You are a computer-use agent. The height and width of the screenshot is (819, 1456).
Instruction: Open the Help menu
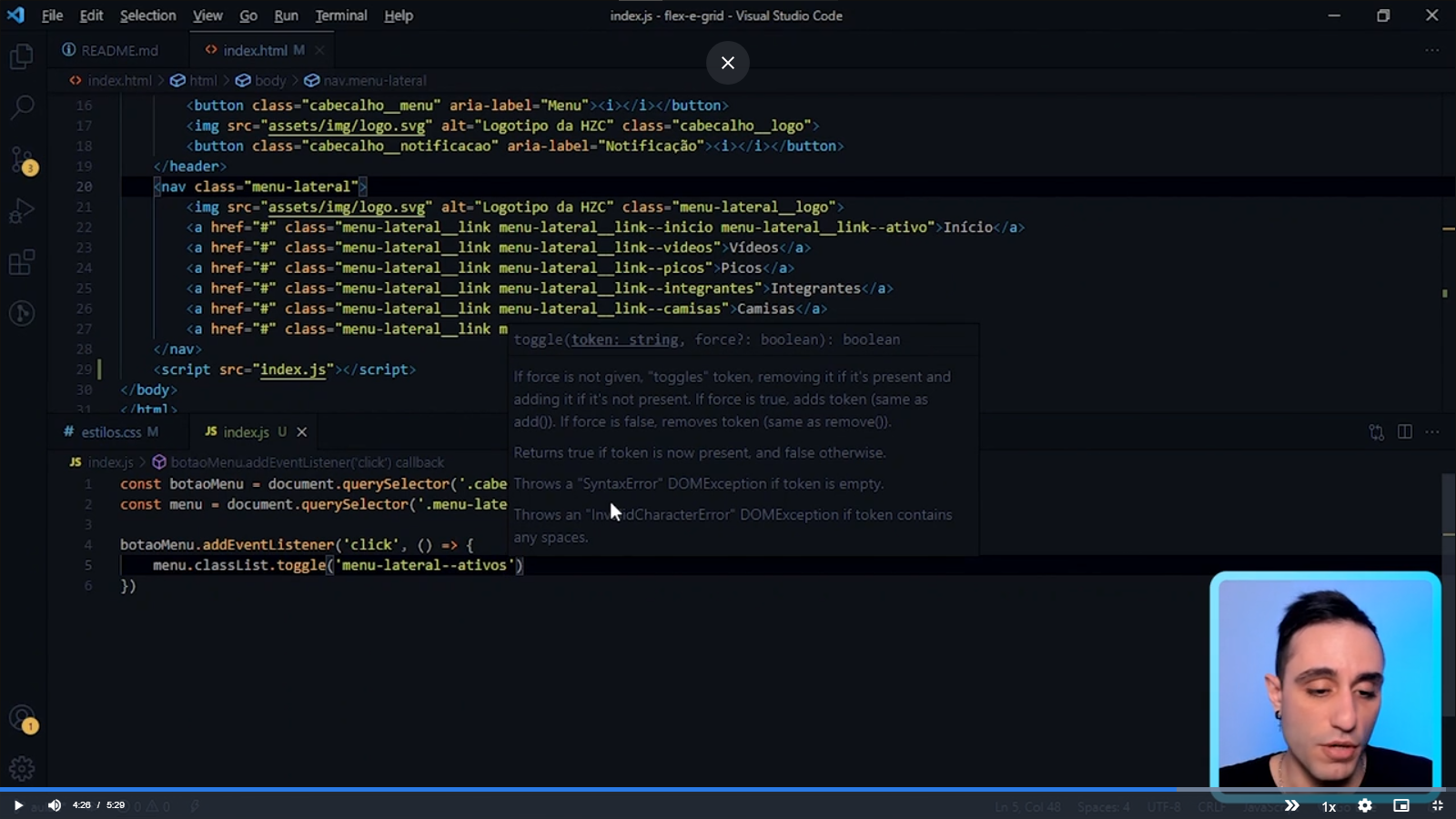coord(398,15)
